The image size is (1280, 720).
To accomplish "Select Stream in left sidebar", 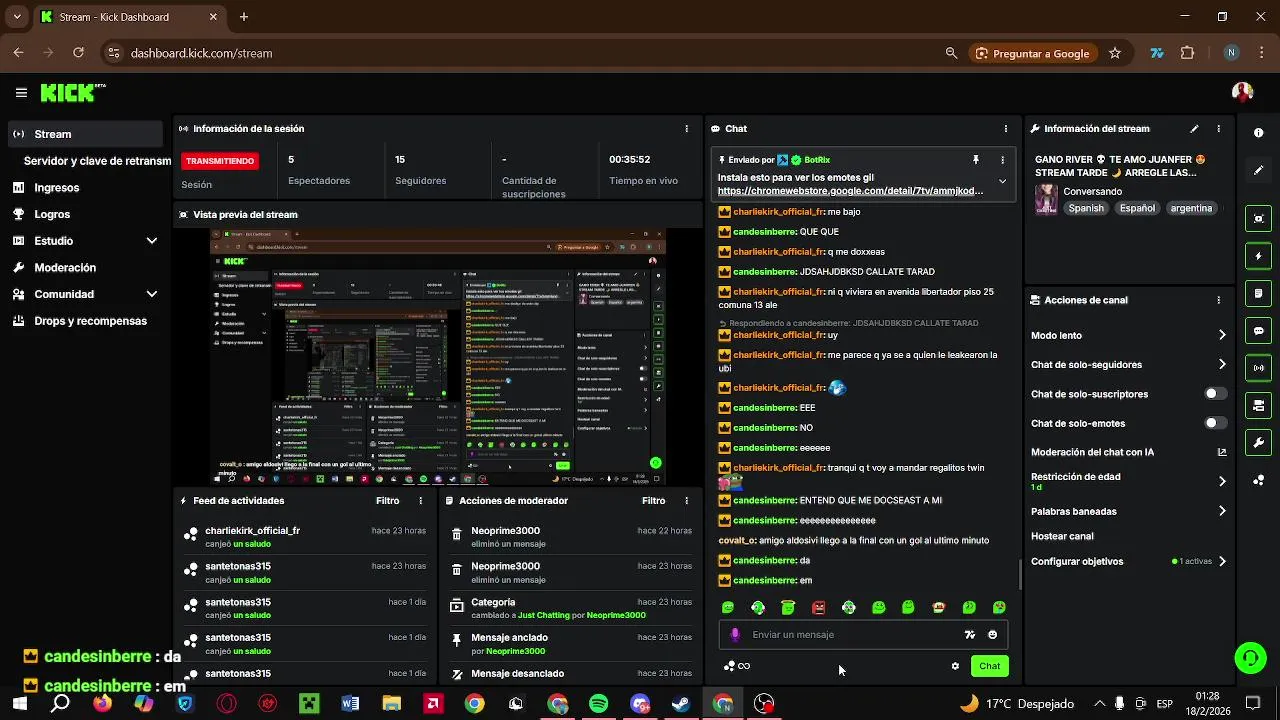I will click(x=86, y=134).
